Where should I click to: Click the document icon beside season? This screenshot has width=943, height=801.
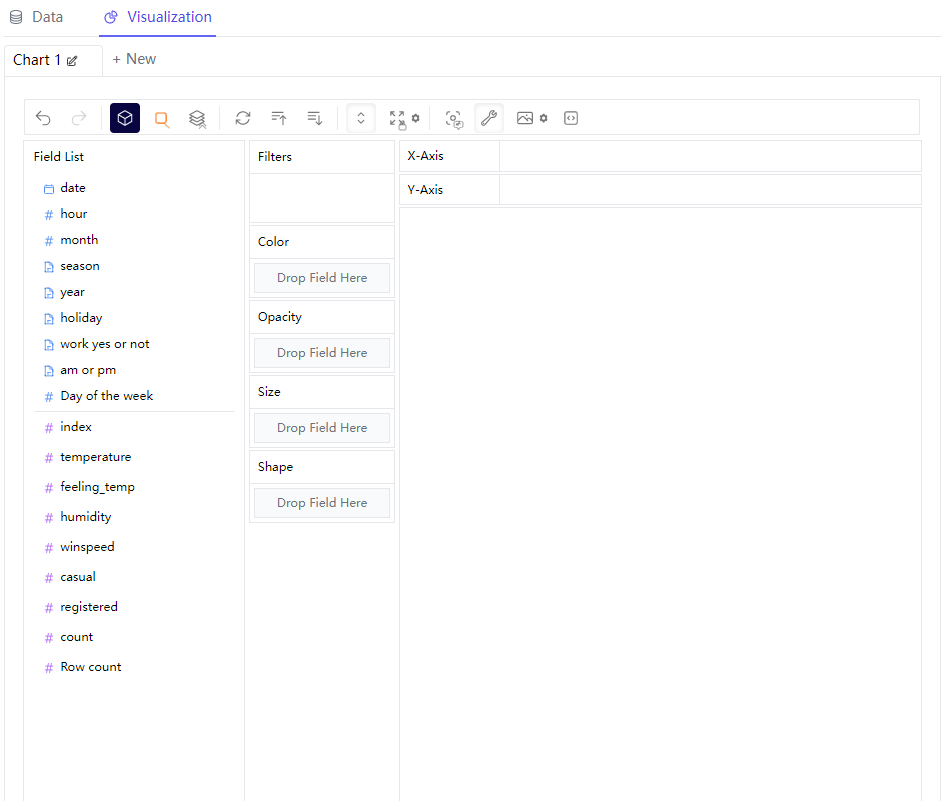(49, 267)
